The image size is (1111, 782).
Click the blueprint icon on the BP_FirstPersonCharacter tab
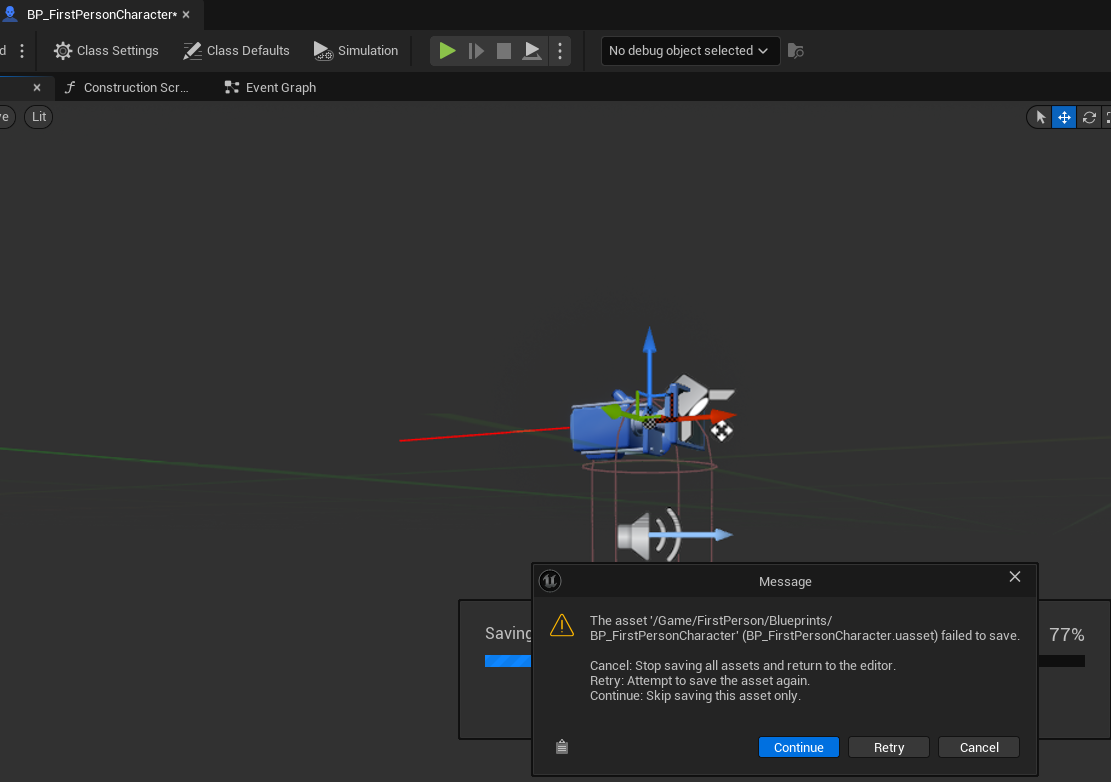10,14
